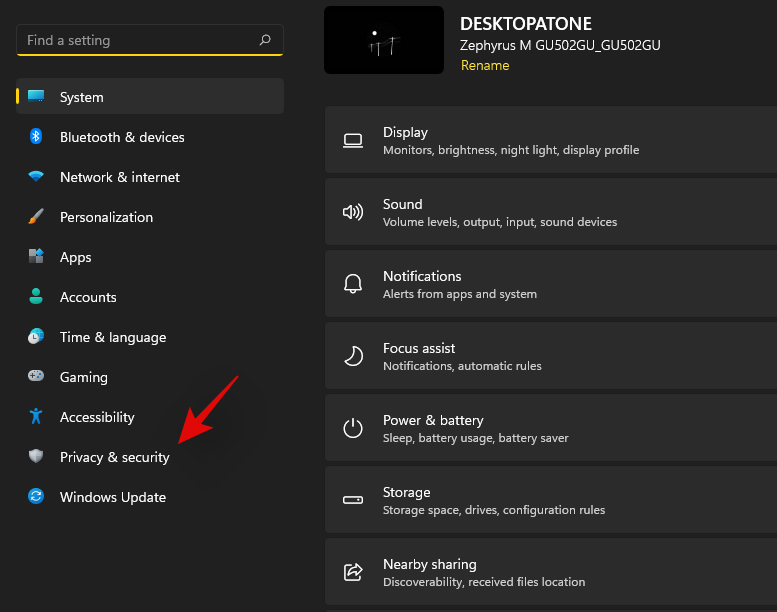Click the Apps grid icon
Image resolution: width=777 pixels, height=612 pixels.
[x=36, y=257]
